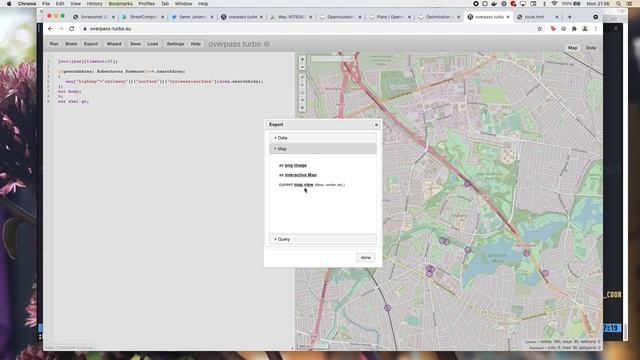The height and width of the screenshot is (360, 640).
Task: Open the Share dialog
Action: 71,44
